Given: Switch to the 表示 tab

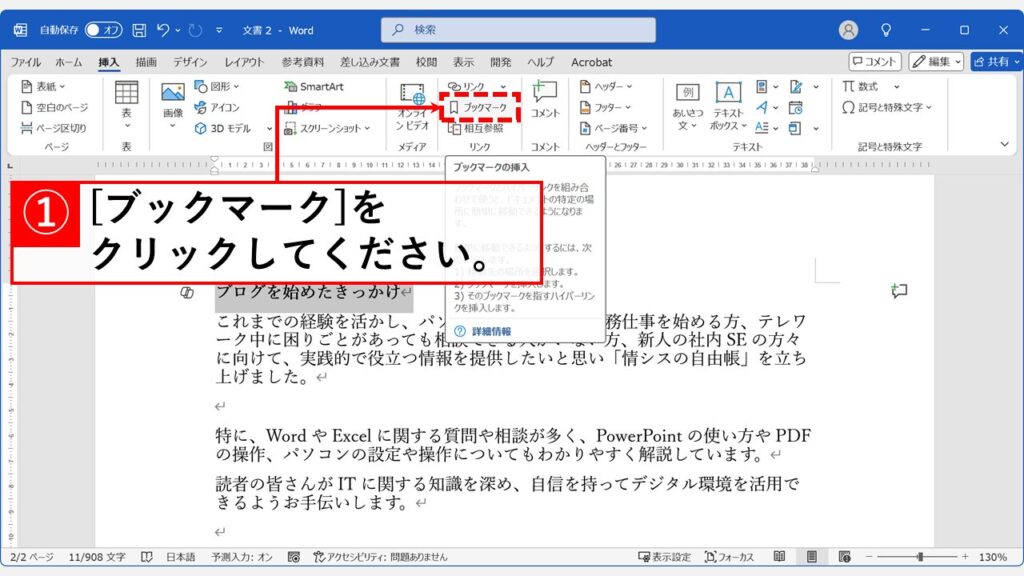Looking at the screenshot, I should 464,62.
